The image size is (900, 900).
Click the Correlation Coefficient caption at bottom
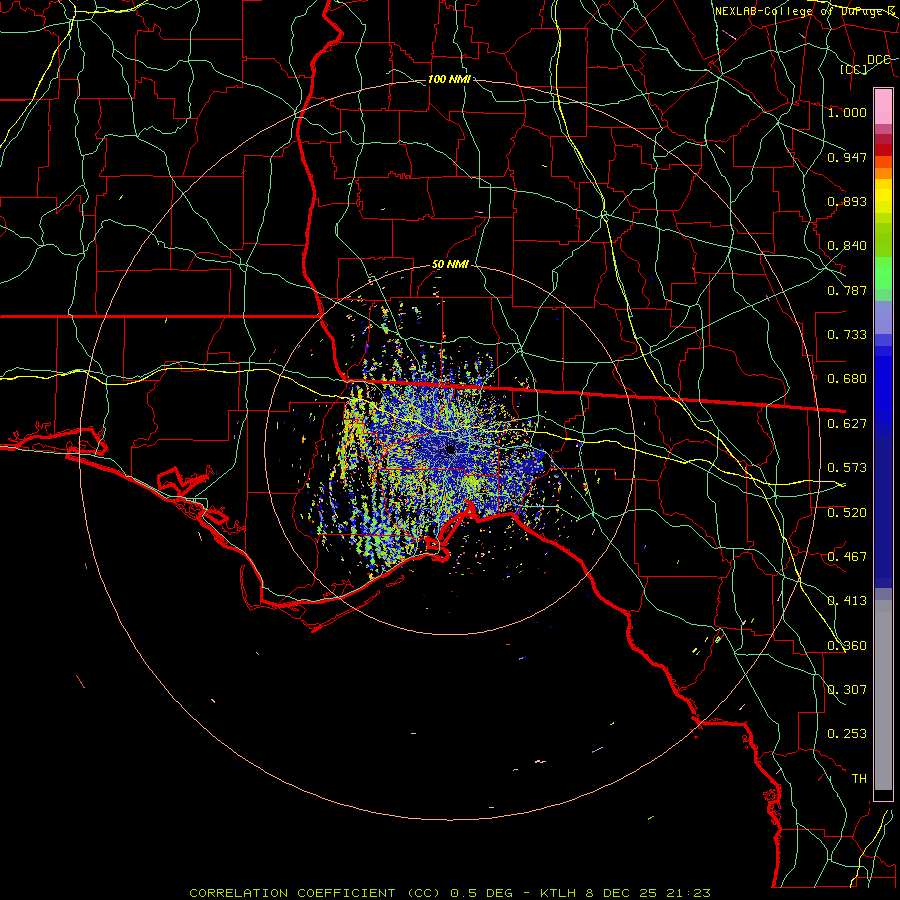pos(450,893)
